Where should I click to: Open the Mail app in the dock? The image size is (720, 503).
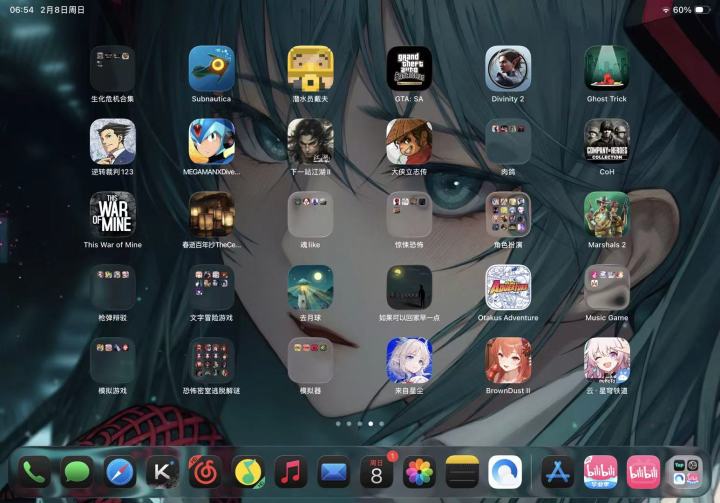[333, 472]
